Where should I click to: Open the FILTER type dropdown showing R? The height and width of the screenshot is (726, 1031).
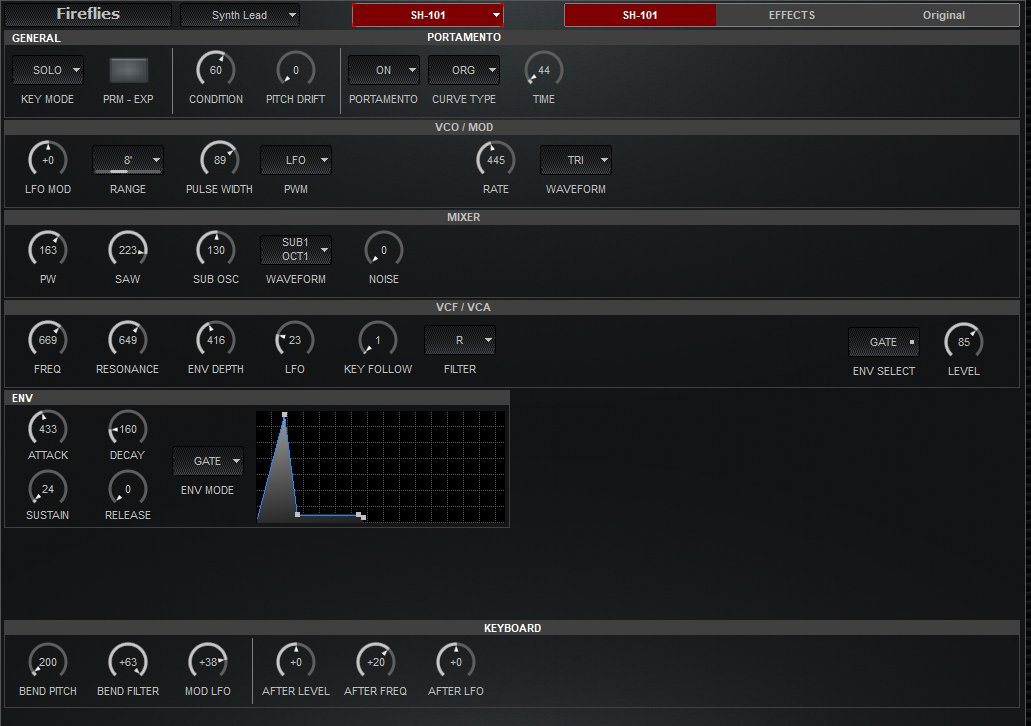[460, 340]
